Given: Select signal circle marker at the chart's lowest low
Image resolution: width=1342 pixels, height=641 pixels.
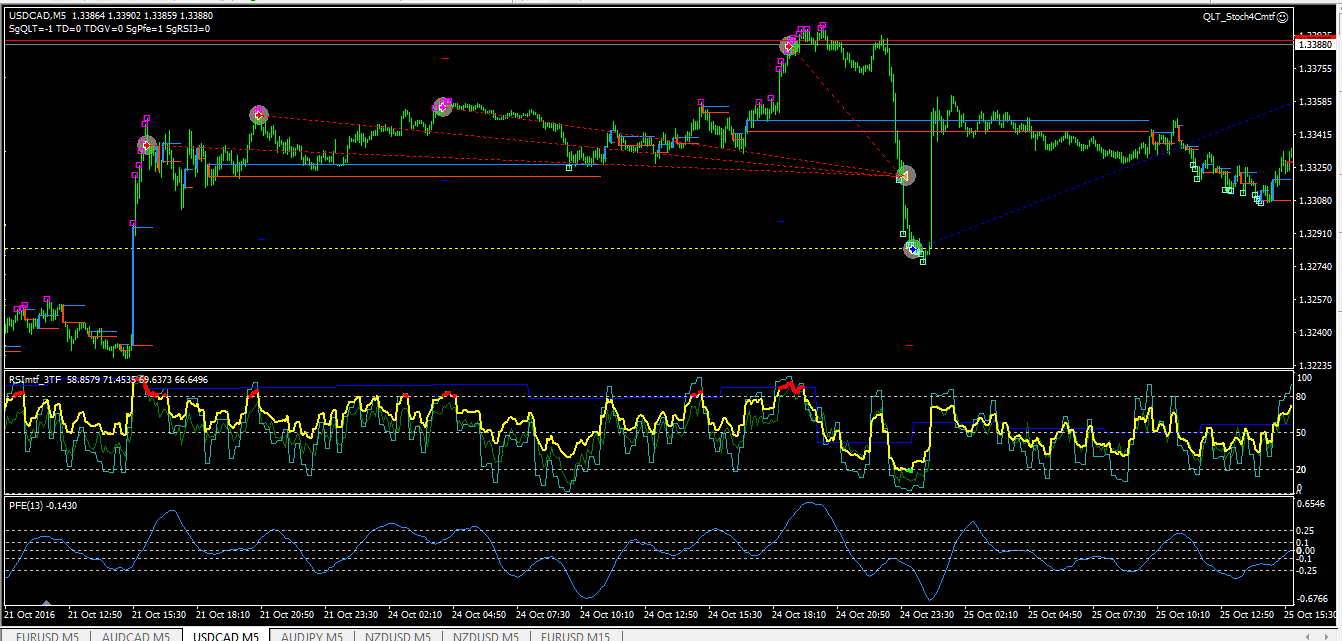Looking at the screenshot, I should click(x=913, y=249).
